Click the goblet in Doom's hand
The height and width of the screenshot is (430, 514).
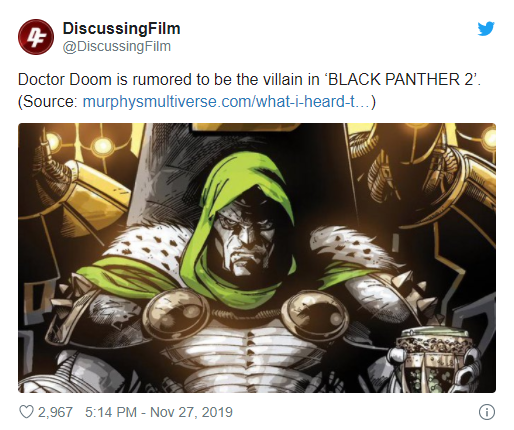[433, 358]
